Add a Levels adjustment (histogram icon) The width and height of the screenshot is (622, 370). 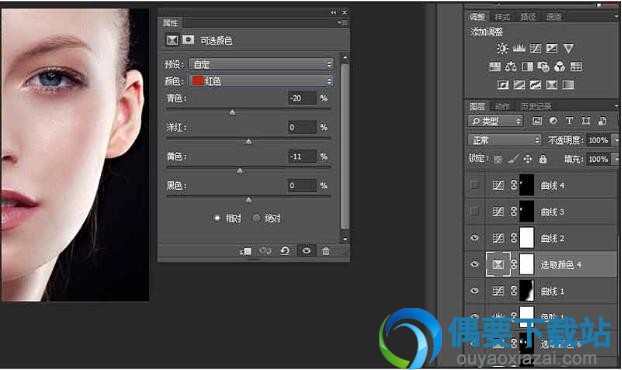click(x=519, y=48)
